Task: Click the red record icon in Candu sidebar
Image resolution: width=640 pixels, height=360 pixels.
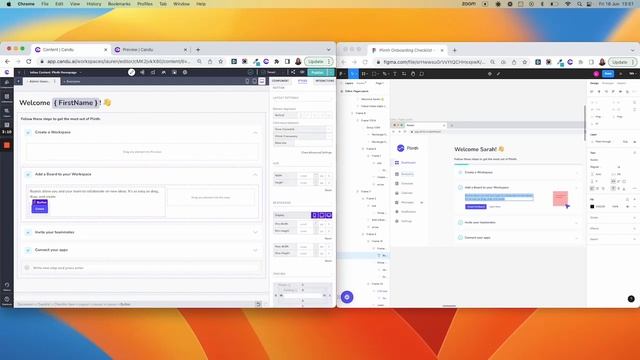Action: pyautogui.click(x=7, y=145)
